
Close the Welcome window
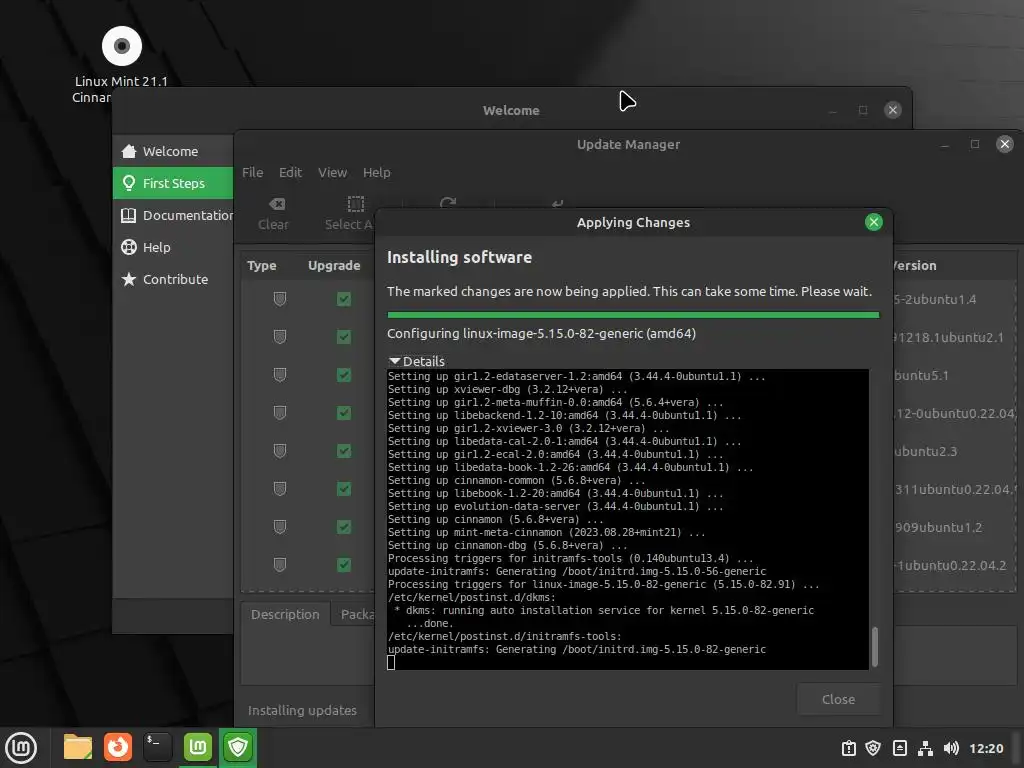[x=892, y=110]
